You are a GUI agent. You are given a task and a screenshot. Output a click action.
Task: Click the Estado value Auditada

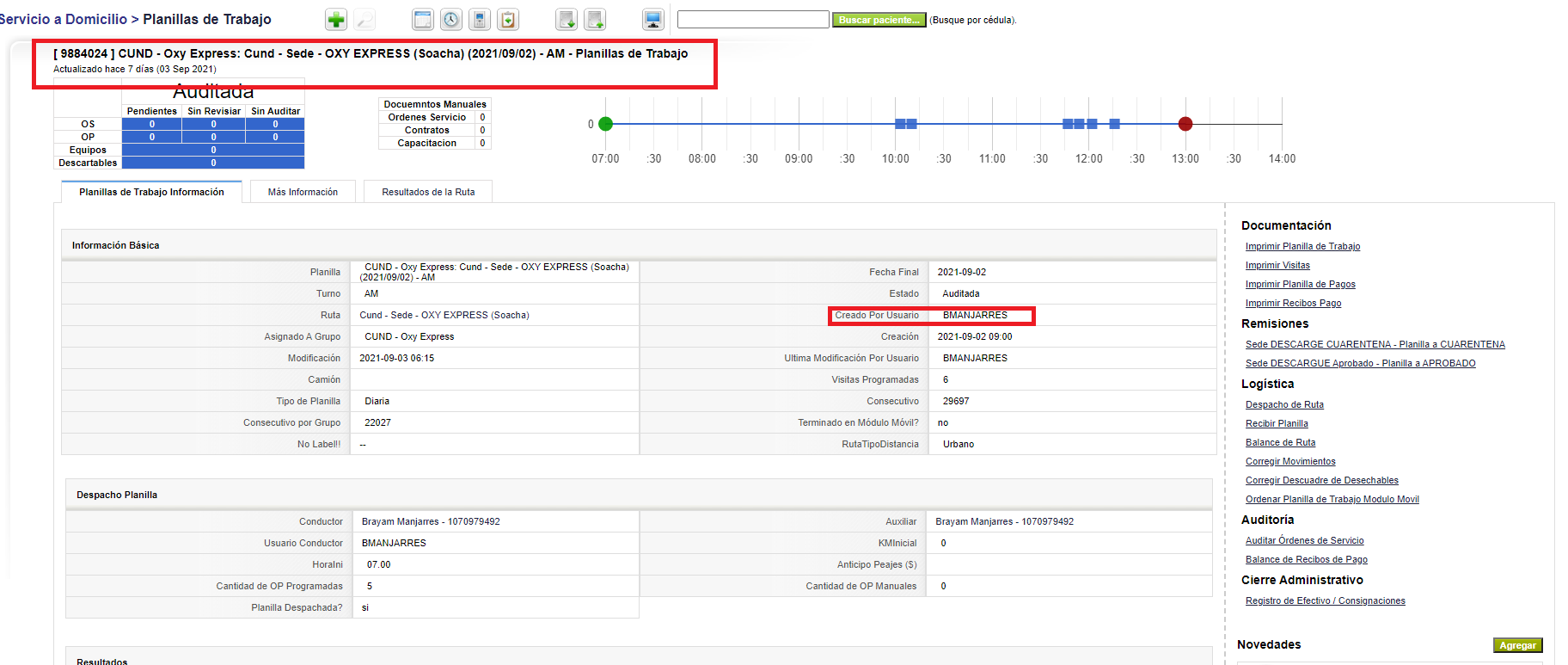(x=960, y=293)
